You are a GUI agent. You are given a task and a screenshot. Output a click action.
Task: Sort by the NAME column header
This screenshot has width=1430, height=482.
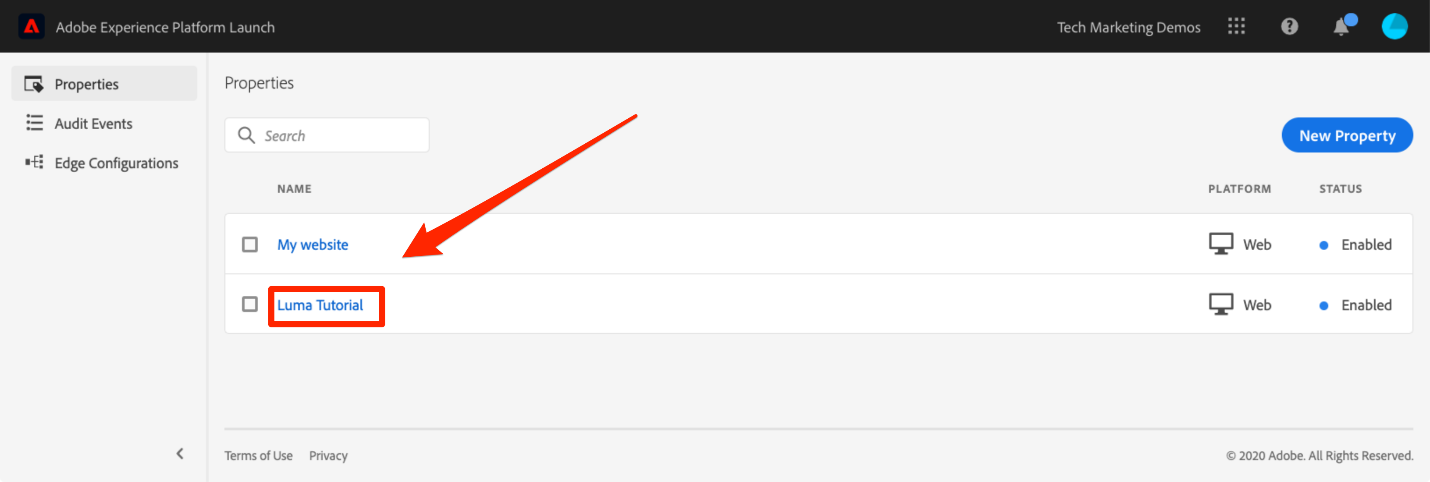(x=294, y=189)
